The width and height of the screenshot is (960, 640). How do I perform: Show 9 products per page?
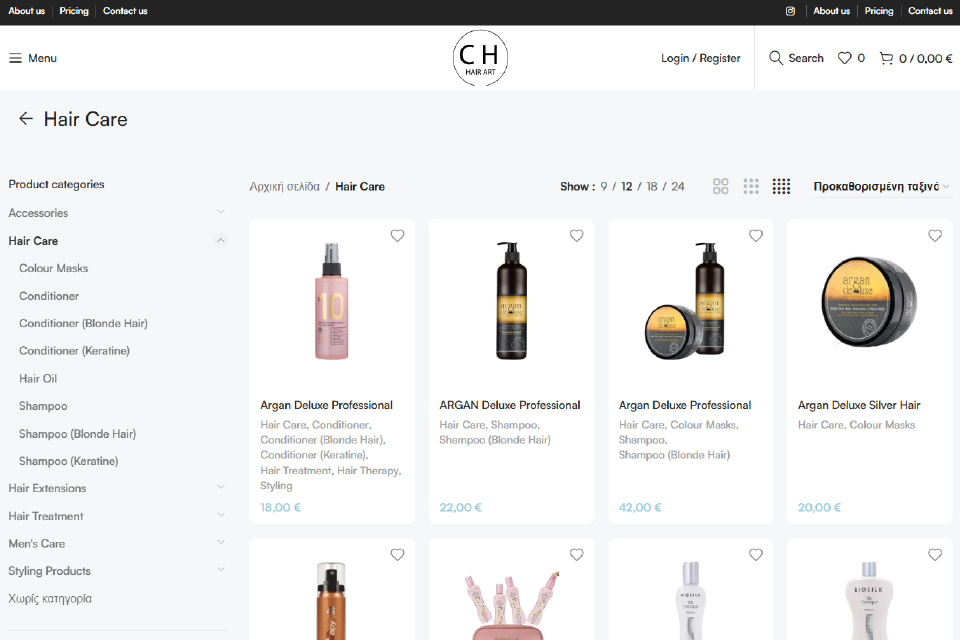[x=604, y=186]
